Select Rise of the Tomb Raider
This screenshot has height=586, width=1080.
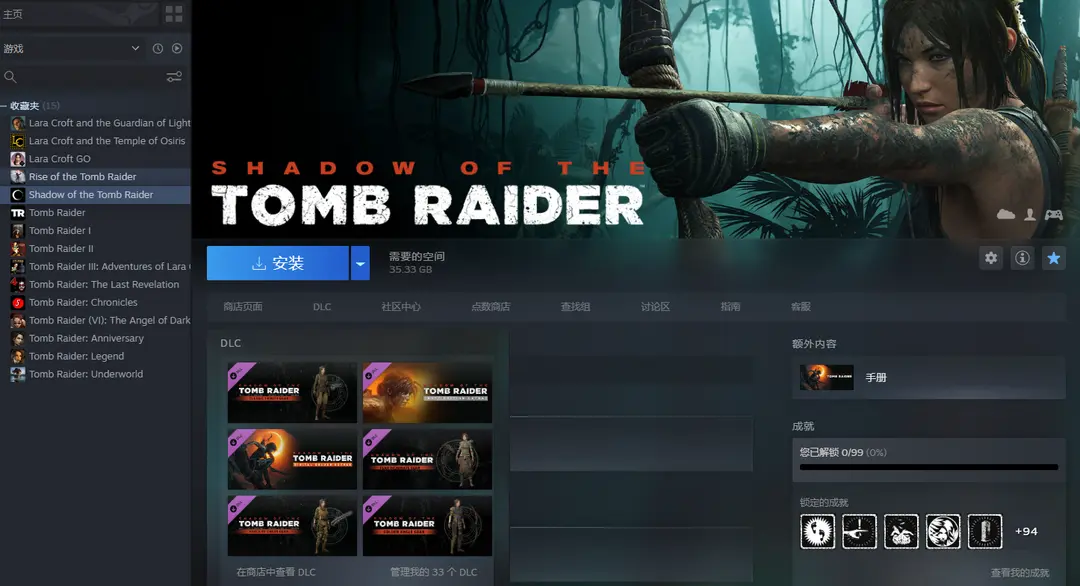96,176
